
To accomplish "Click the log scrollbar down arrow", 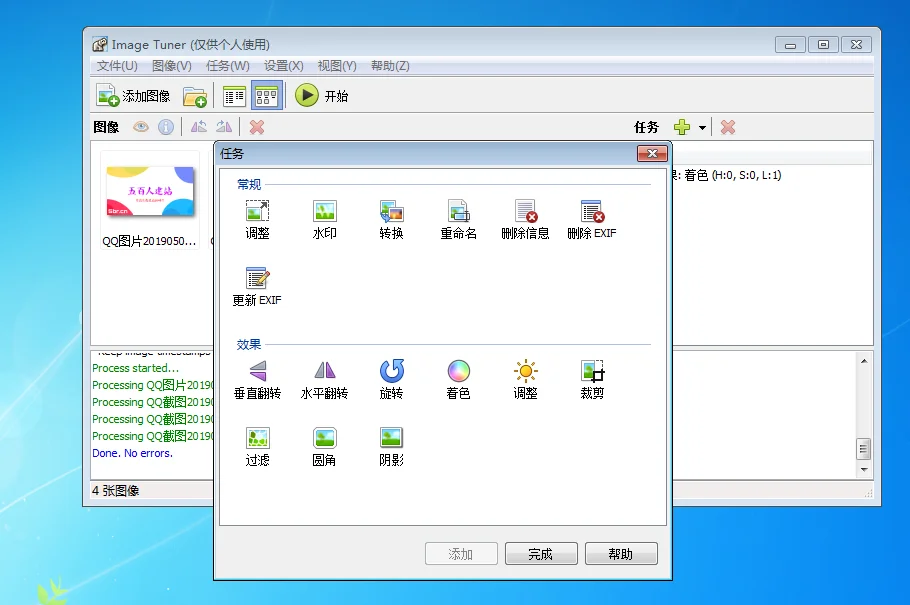I will [x=864, y=469].
